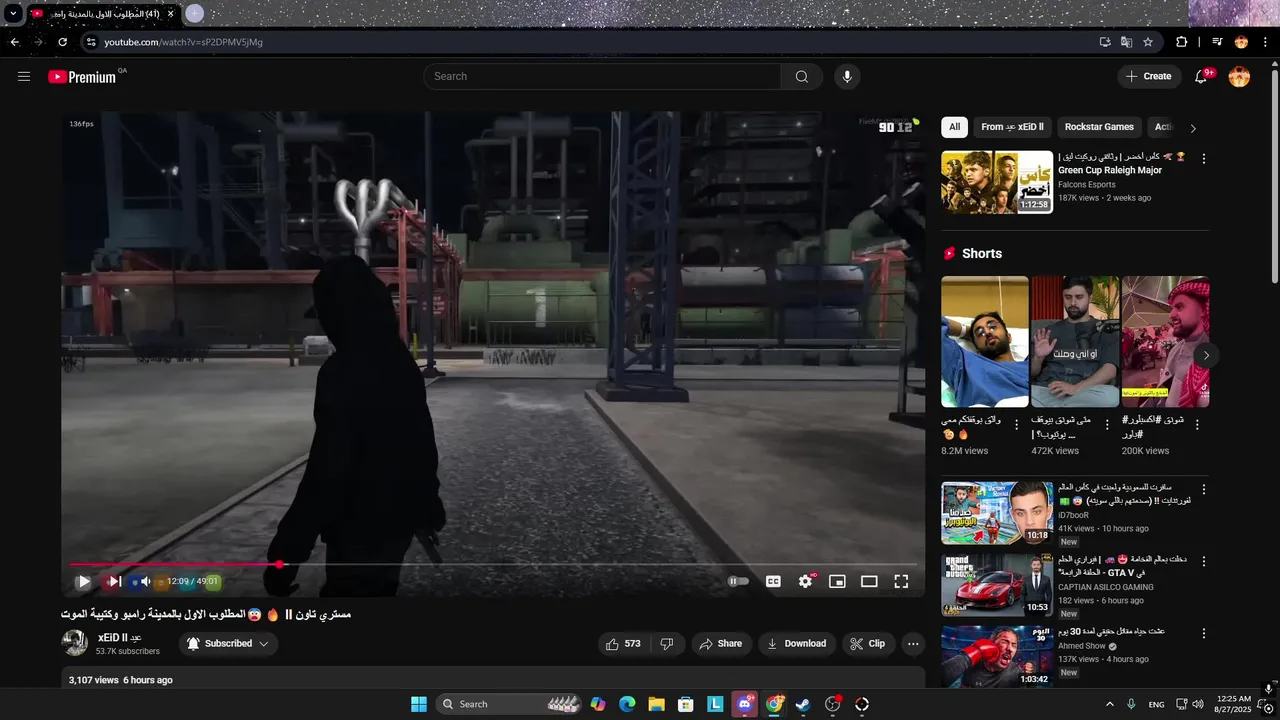Open the 472K views Short
This screenshot has width=1280, height=720.
click(x=1075, y=342)
